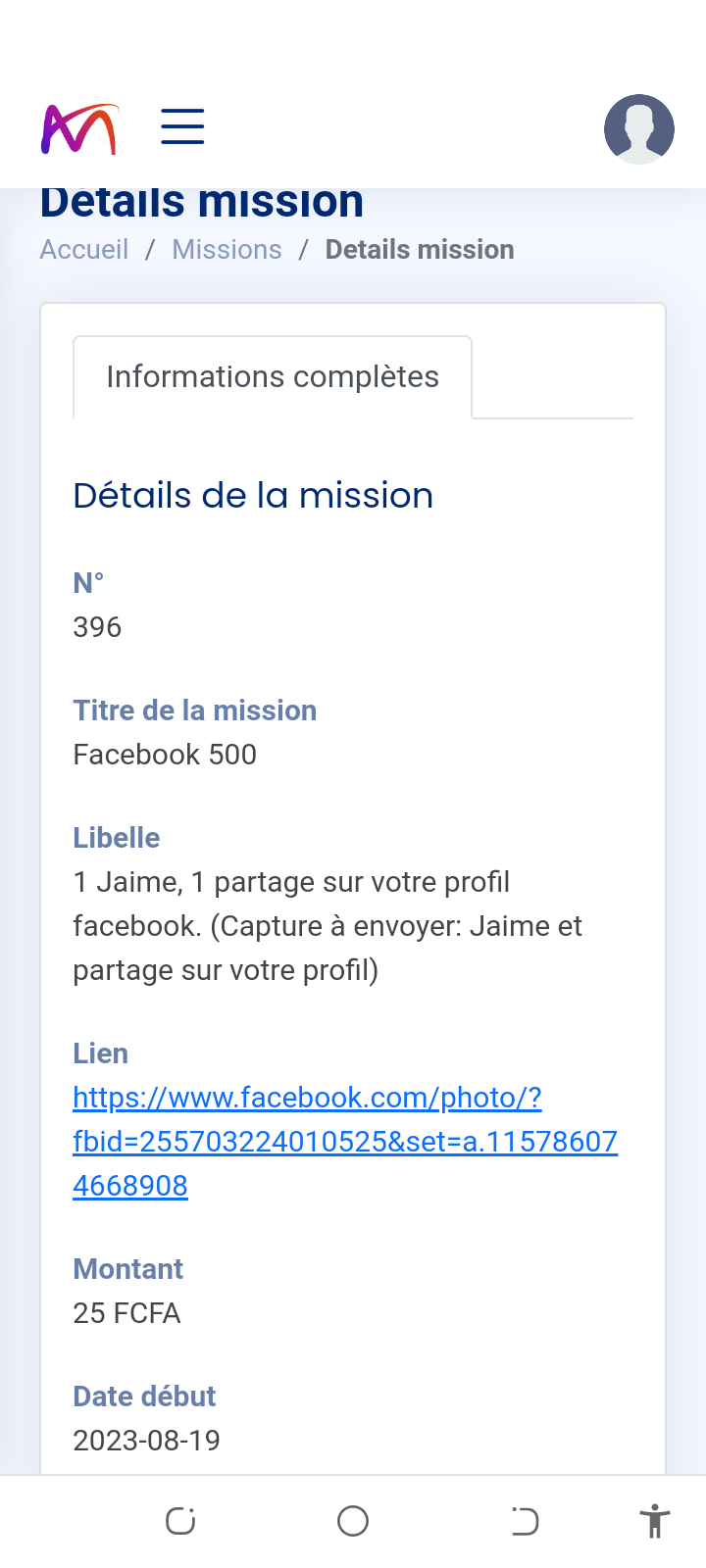Open Missions breadcrumb link
Viewport: 706px width, 1568px height.
[x=227, y=250]
